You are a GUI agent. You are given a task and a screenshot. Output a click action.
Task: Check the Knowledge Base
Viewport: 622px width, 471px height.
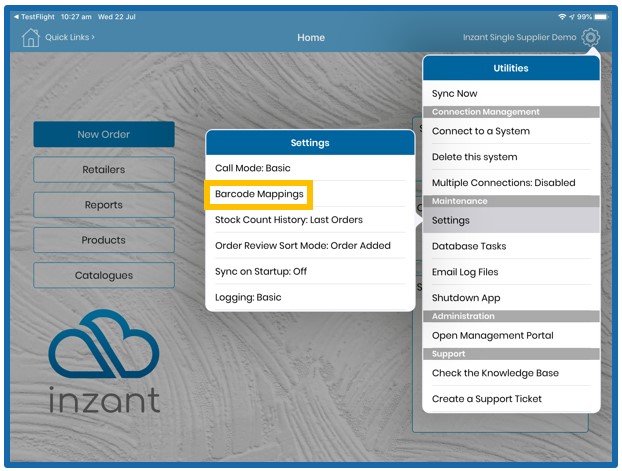511,373
